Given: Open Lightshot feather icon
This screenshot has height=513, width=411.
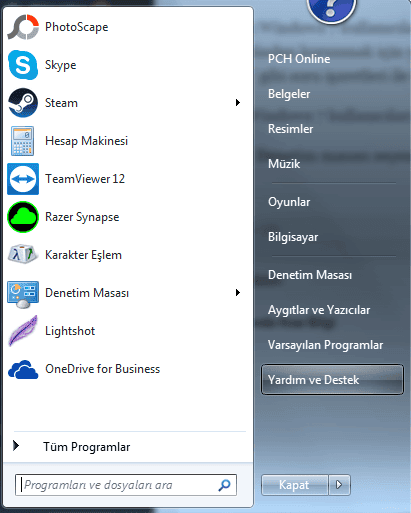Looking at the screenshot, I should pyautogui.click(x=23, y=331).
